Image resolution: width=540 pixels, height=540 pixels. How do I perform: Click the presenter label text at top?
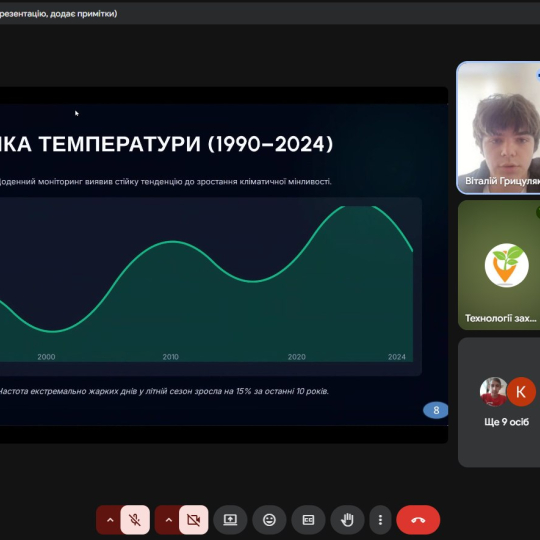(59, 13)
